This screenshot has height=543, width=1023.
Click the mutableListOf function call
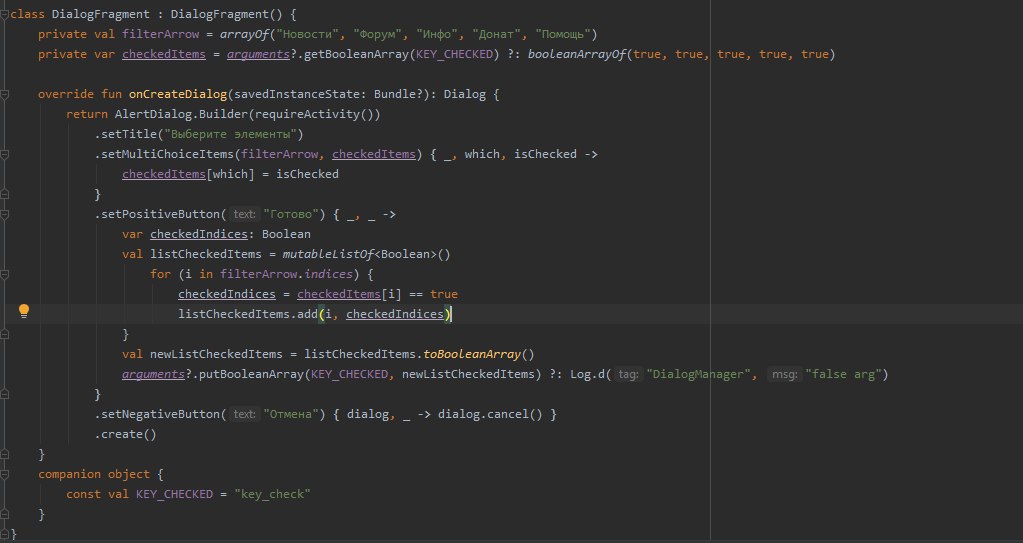point(328,254)
